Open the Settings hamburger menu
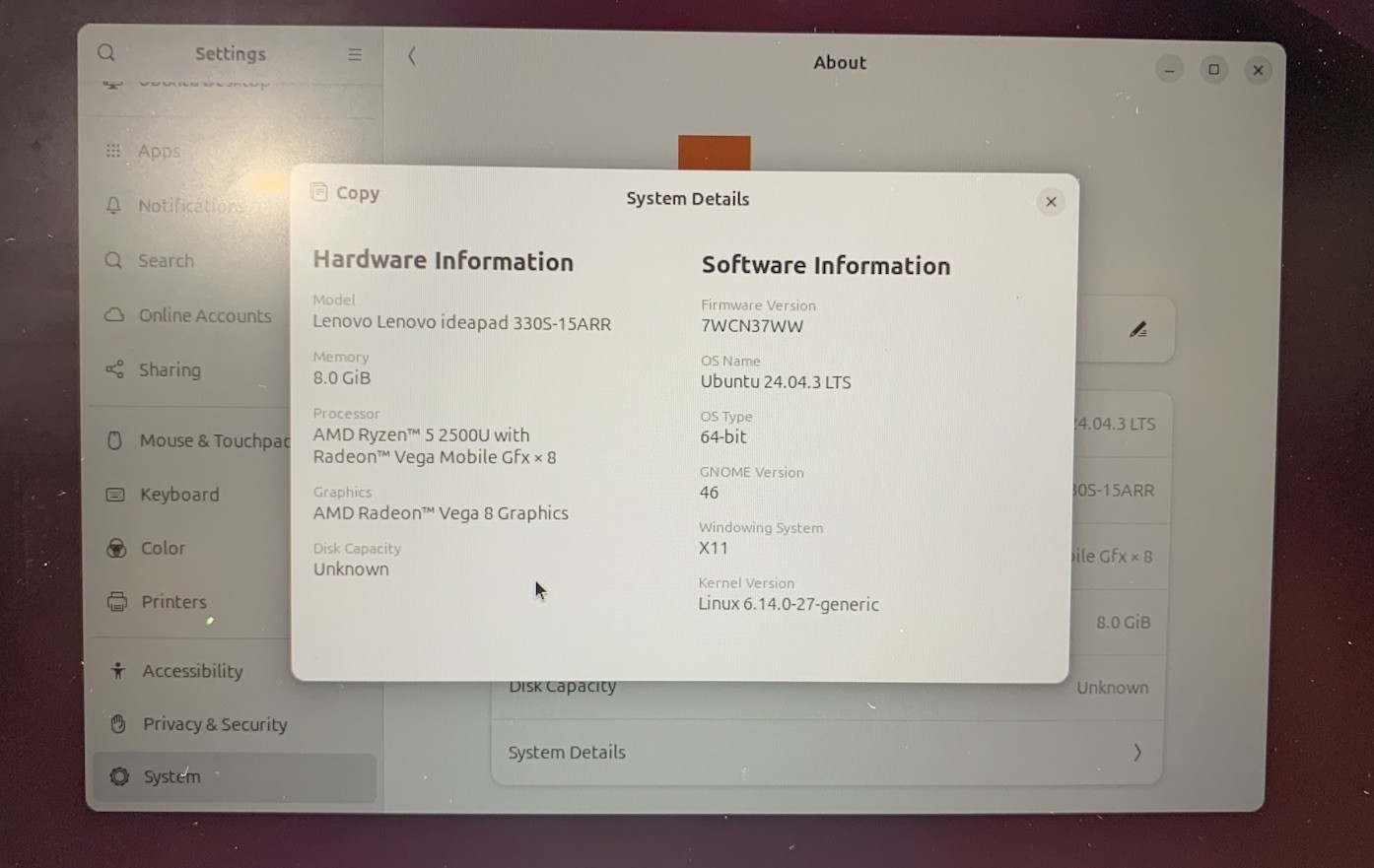The height and width of the screenshot is (868, 1374). [x=355, y=54]
